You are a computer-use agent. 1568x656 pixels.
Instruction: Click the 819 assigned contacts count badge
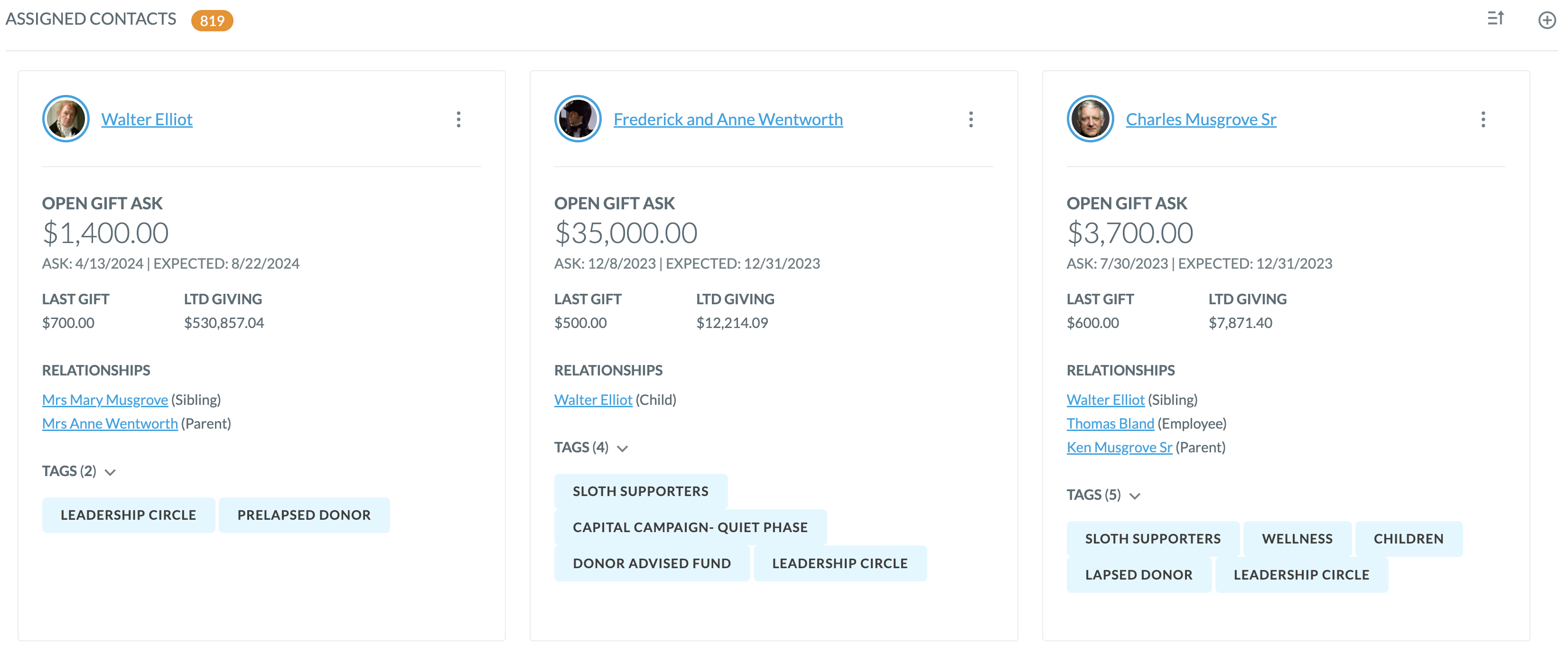point(212,21)
